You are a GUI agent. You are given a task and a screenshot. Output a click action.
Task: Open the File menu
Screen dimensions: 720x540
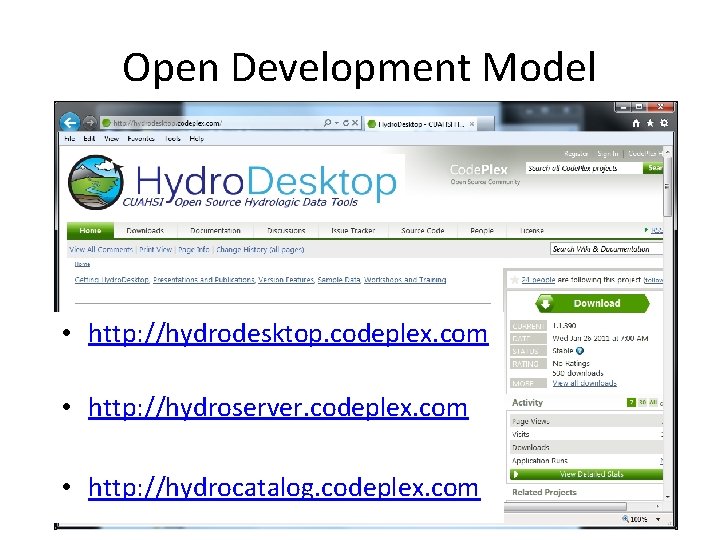69,139
